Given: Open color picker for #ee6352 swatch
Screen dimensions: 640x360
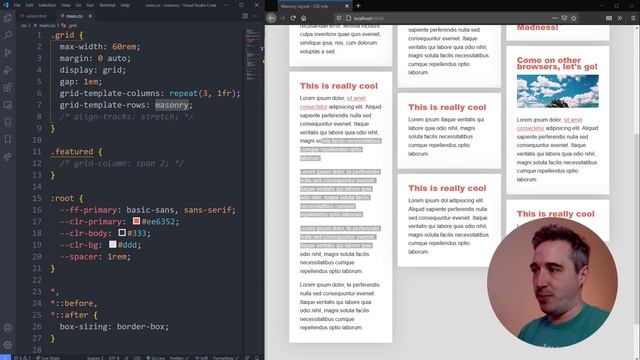Looking at the screenshot, I should (136, 221).
